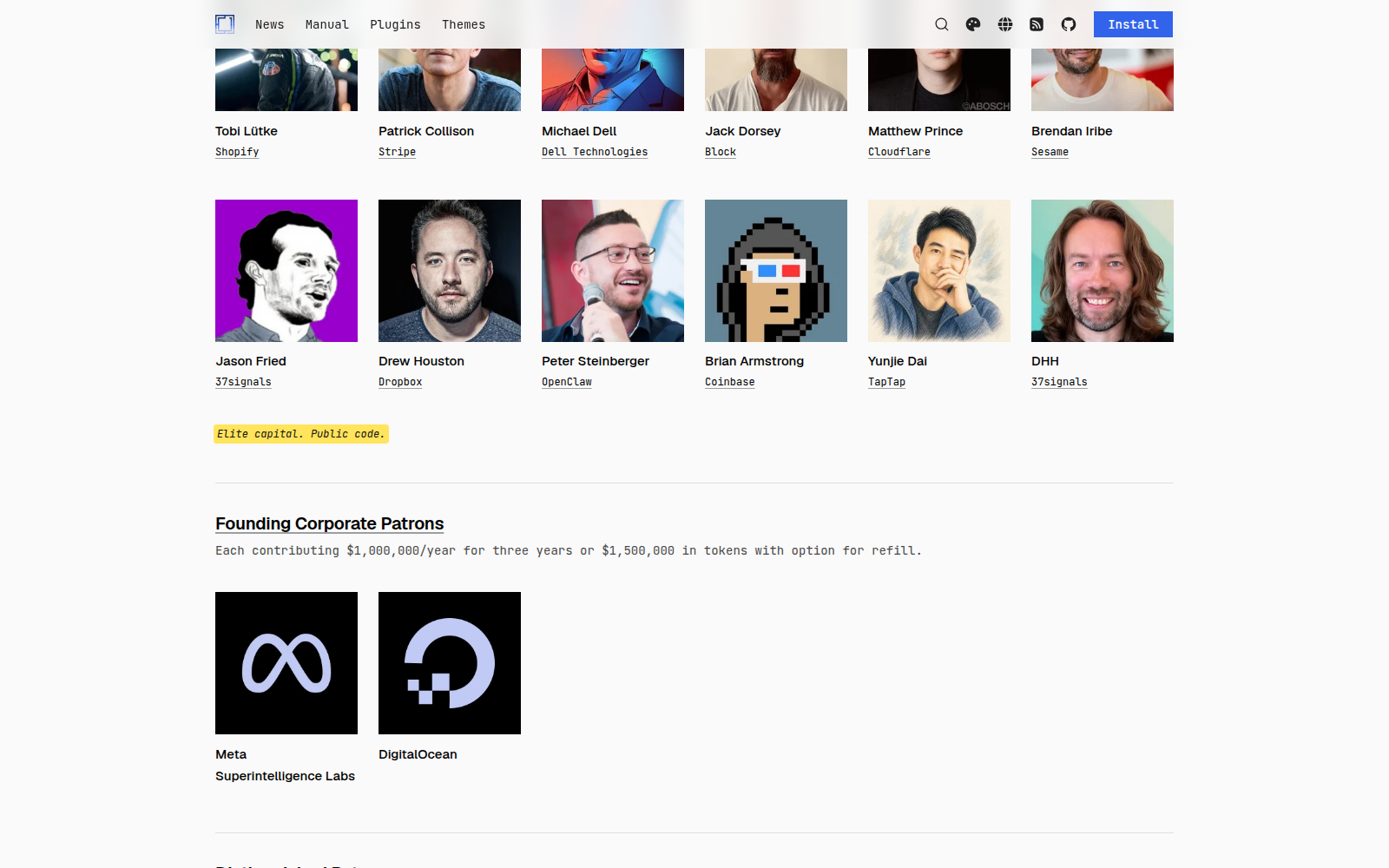
Task: Click Matthew Prince's photo
Action: tap(939, 80)
